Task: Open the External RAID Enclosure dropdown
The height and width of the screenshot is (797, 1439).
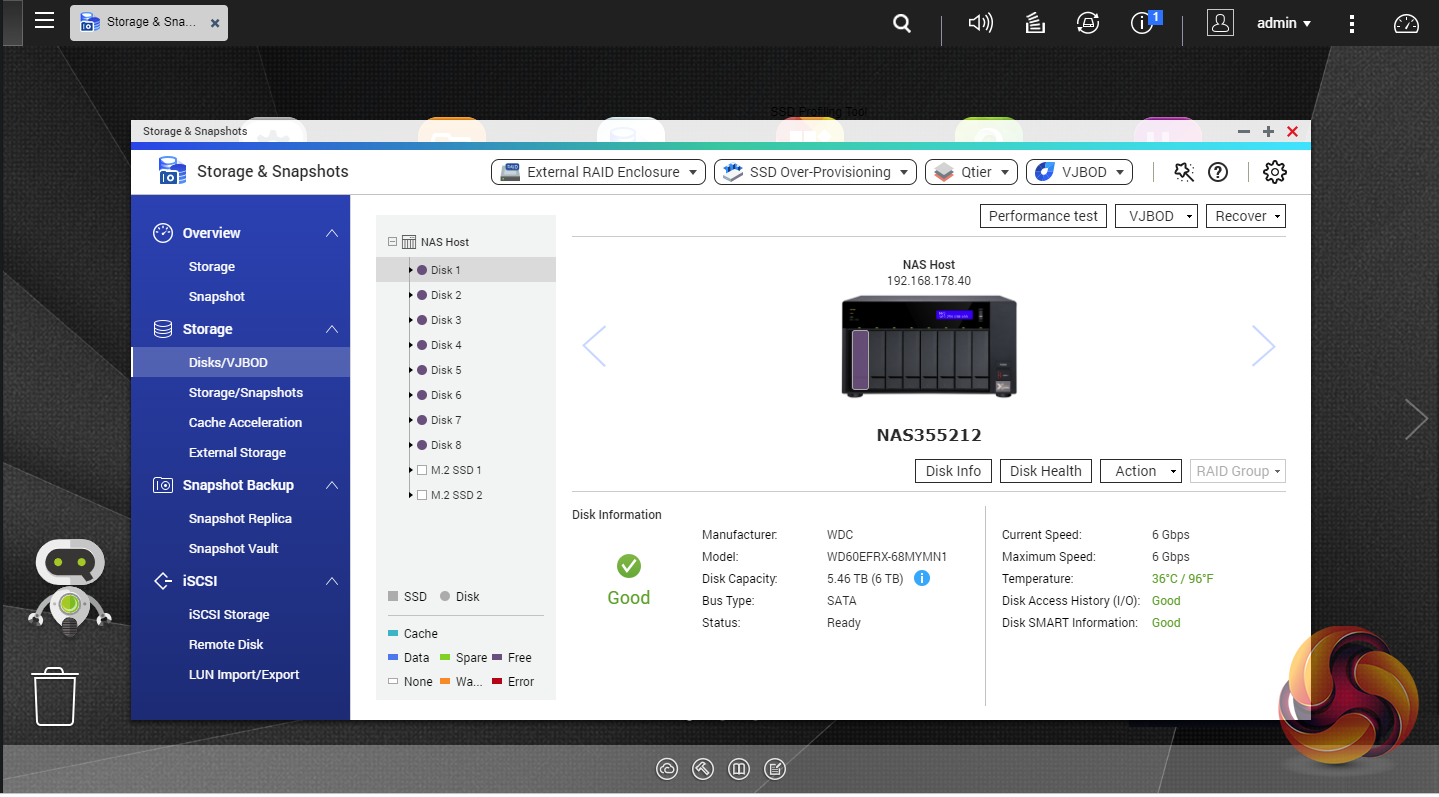Action: pos(598,172)
